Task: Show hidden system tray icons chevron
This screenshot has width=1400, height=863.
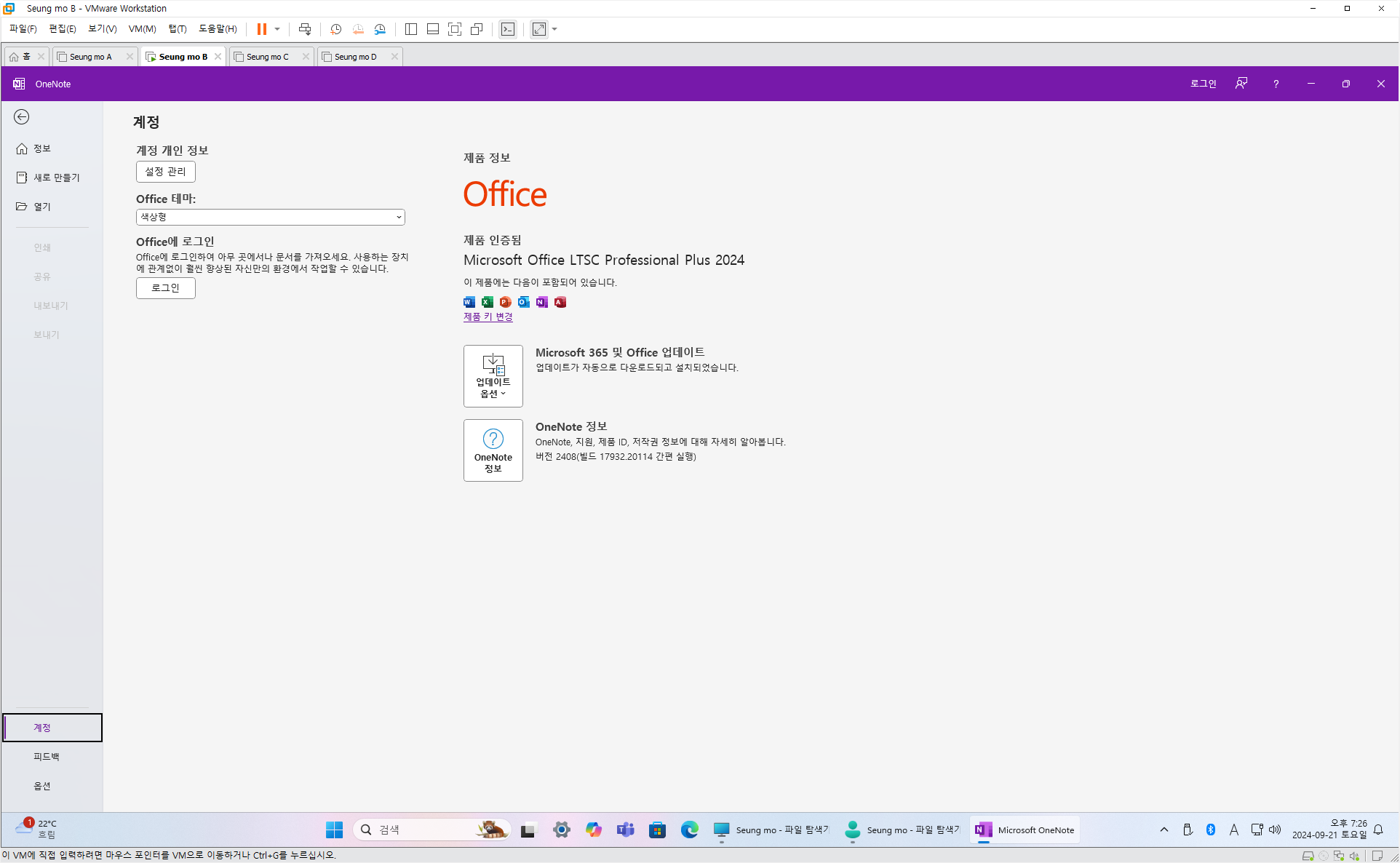Action: (x=1164, y=830)
